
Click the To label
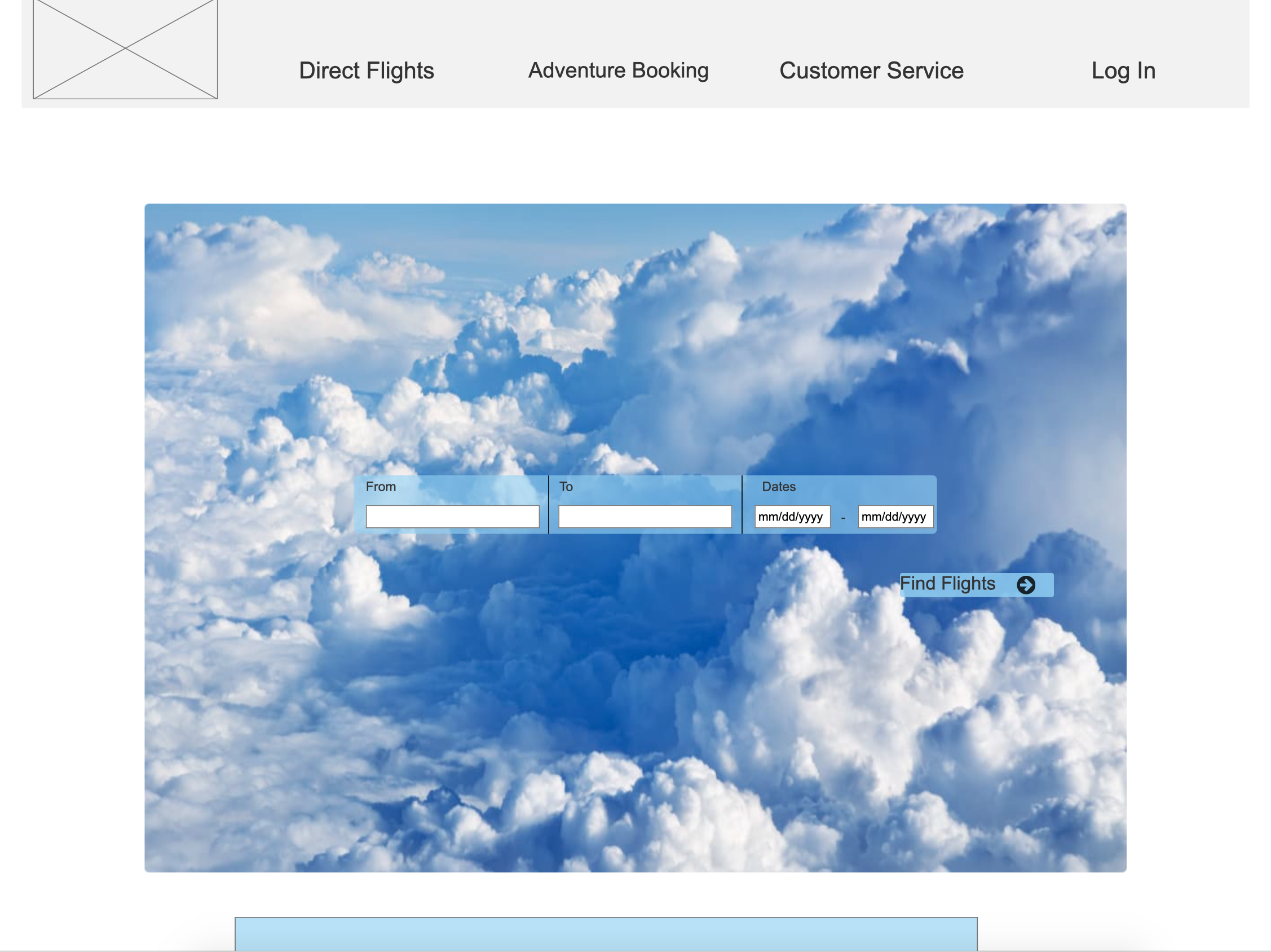click(566, 487)
